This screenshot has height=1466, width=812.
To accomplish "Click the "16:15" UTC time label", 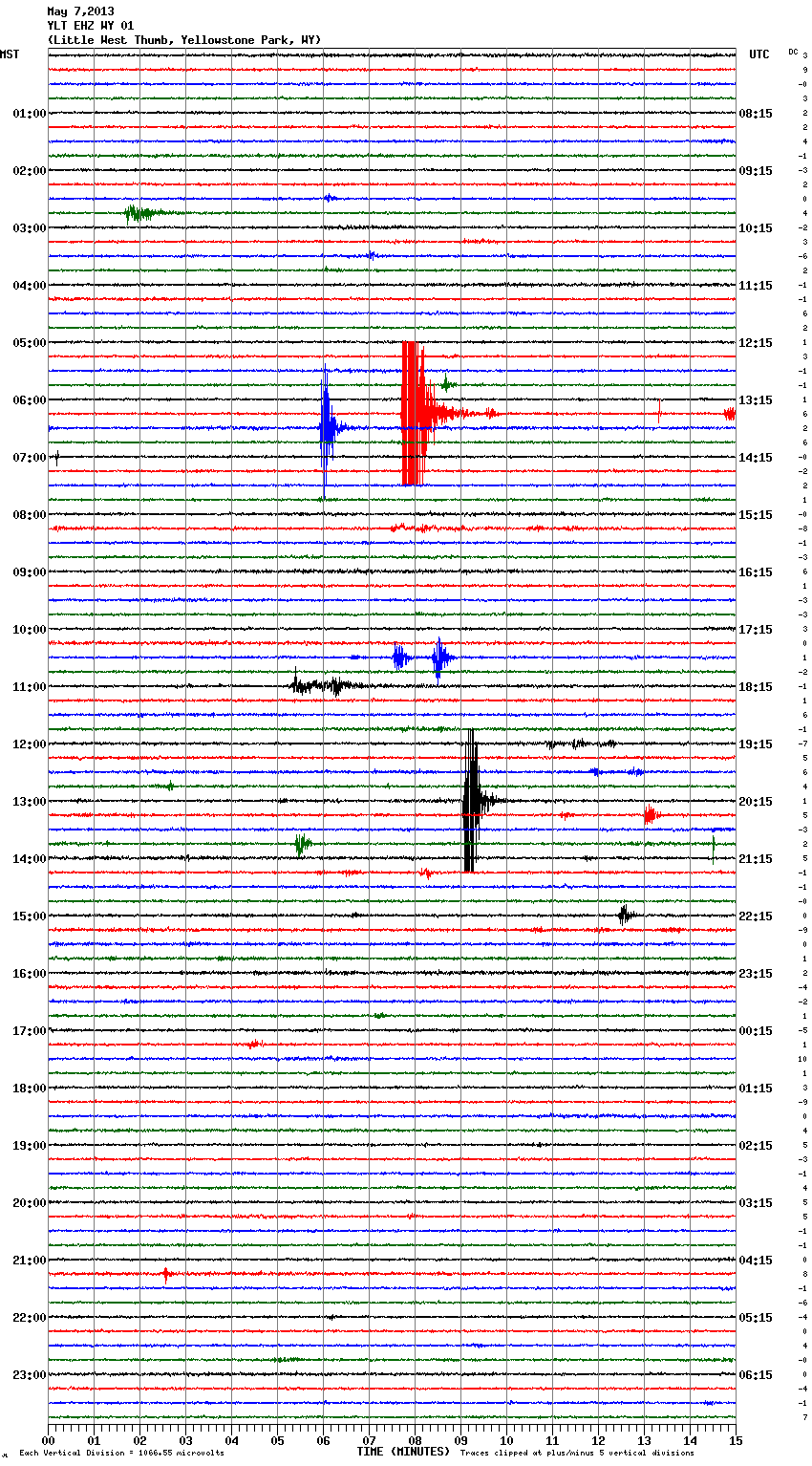I will tap(756, 572).
